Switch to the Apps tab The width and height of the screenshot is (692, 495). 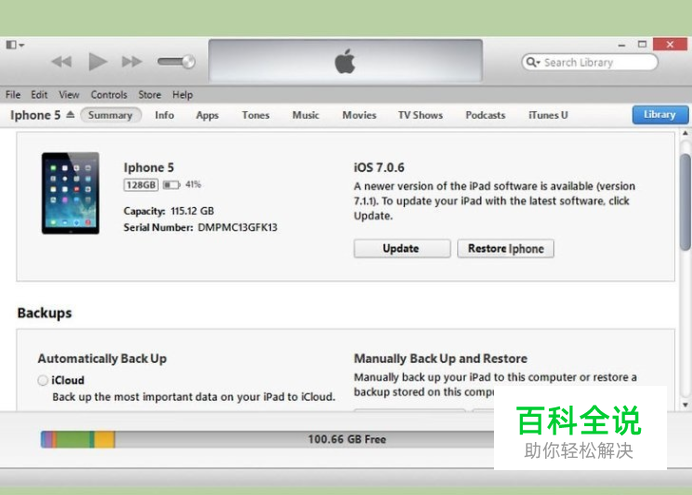click(207, 116)
